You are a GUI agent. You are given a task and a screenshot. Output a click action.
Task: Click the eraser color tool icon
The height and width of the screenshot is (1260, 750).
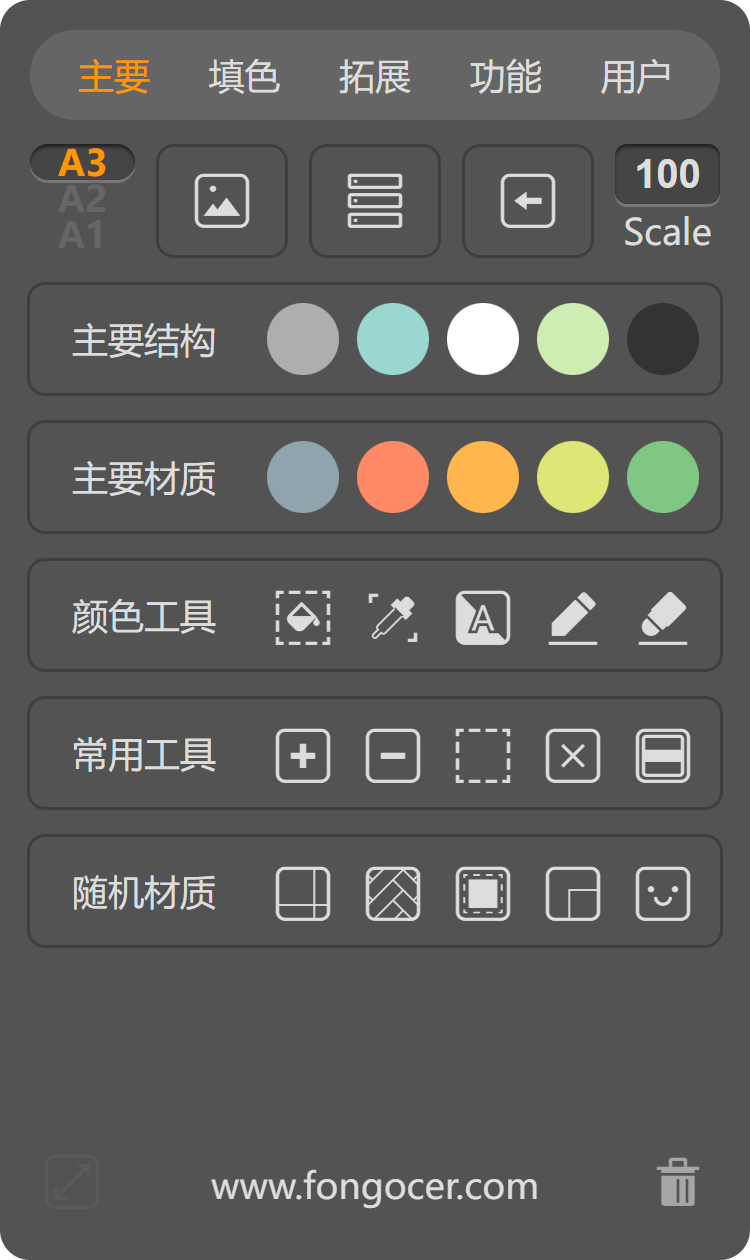(x=663, y=617)
